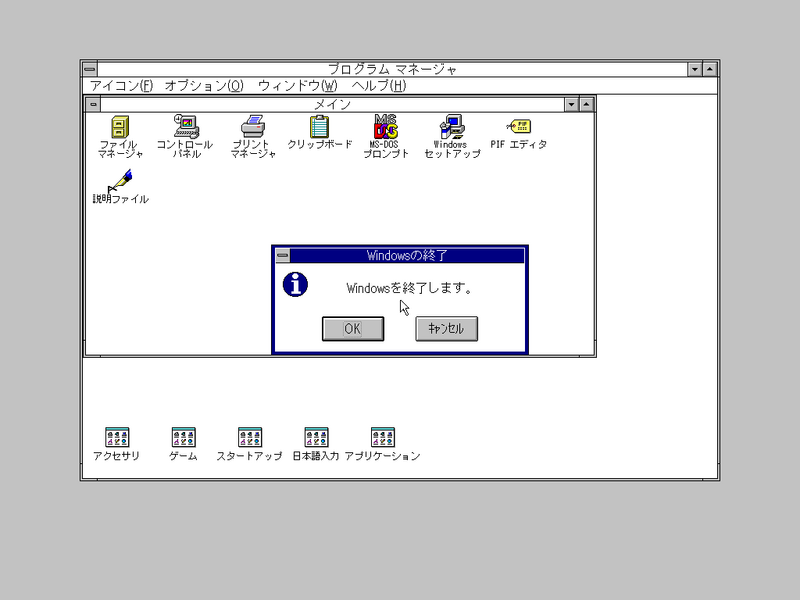Open the Windowsの終了 dialog control menu
The height and width of the screenshot is (600, 800).
coord(285,255)
